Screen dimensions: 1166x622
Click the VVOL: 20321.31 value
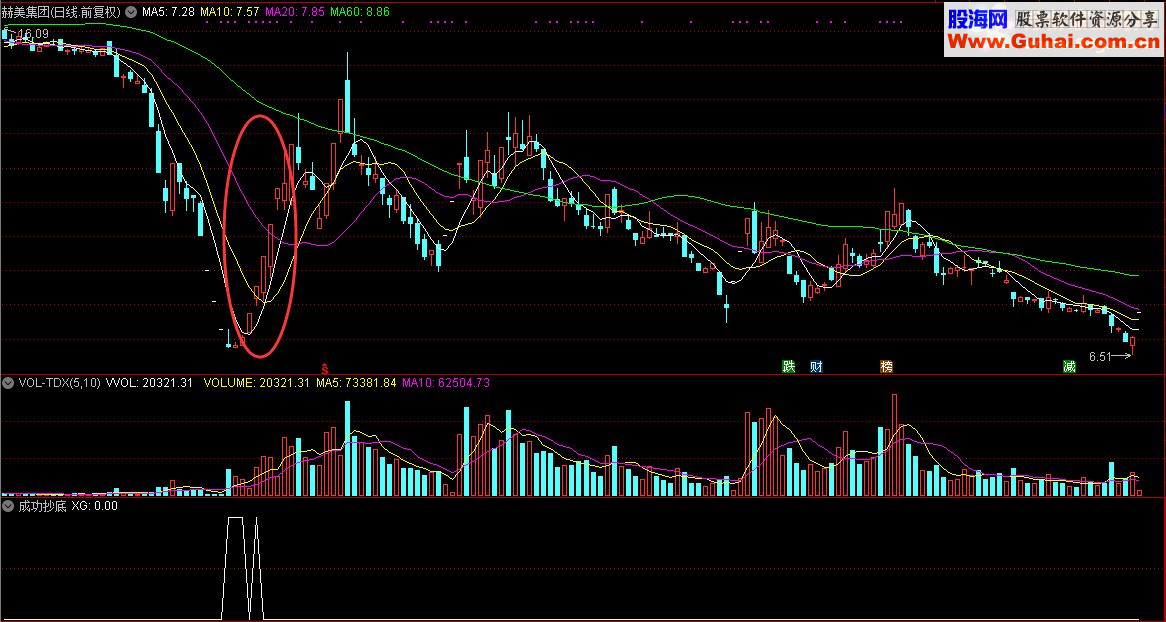149,383
